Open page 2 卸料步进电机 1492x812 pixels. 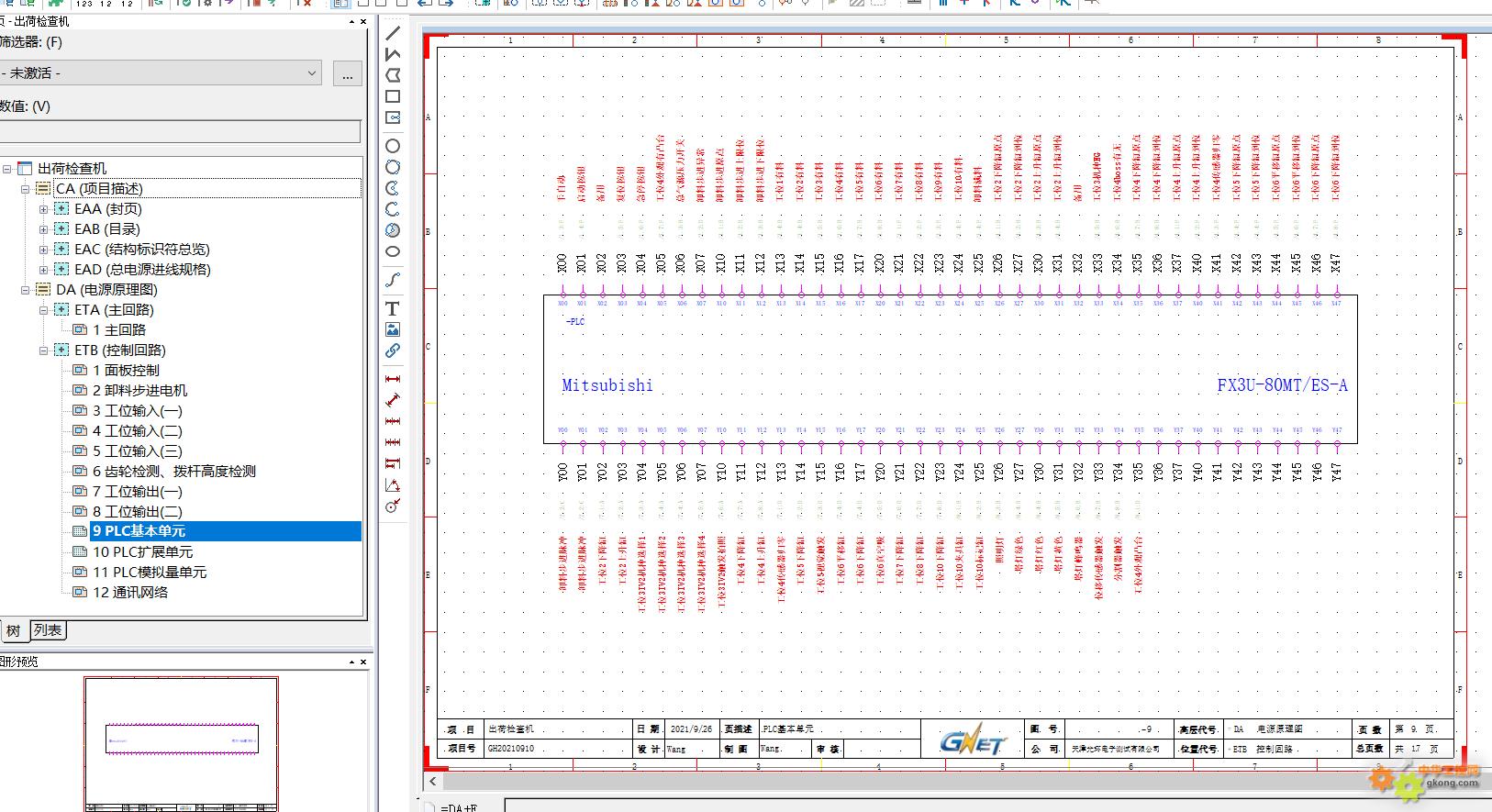139,391
